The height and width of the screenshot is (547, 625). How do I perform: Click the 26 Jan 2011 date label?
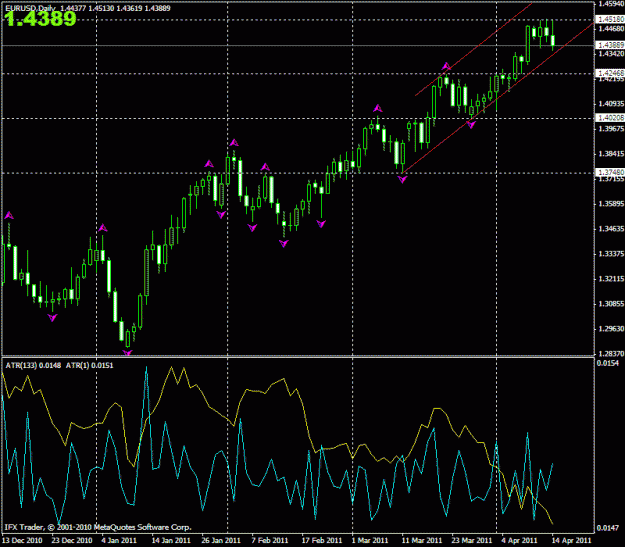pos(221,541)
